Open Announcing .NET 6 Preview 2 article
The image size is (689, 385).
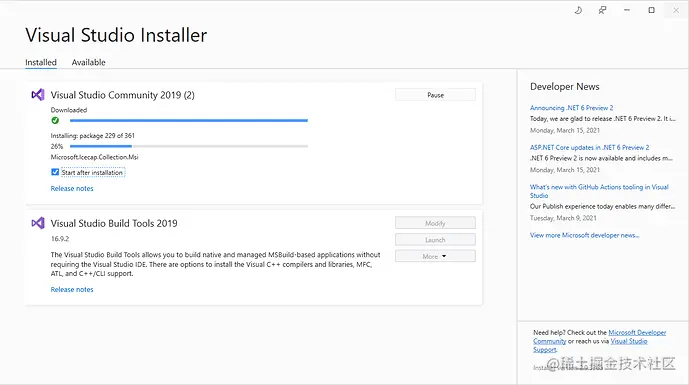571,108
